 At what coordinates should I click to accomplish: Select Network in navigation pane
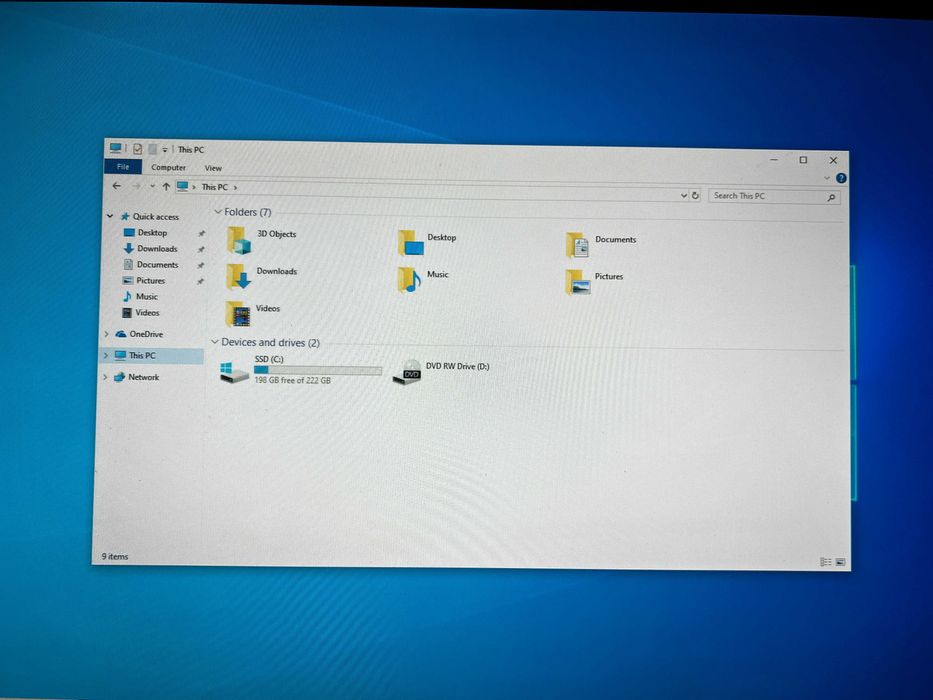[x=143, y=377]
